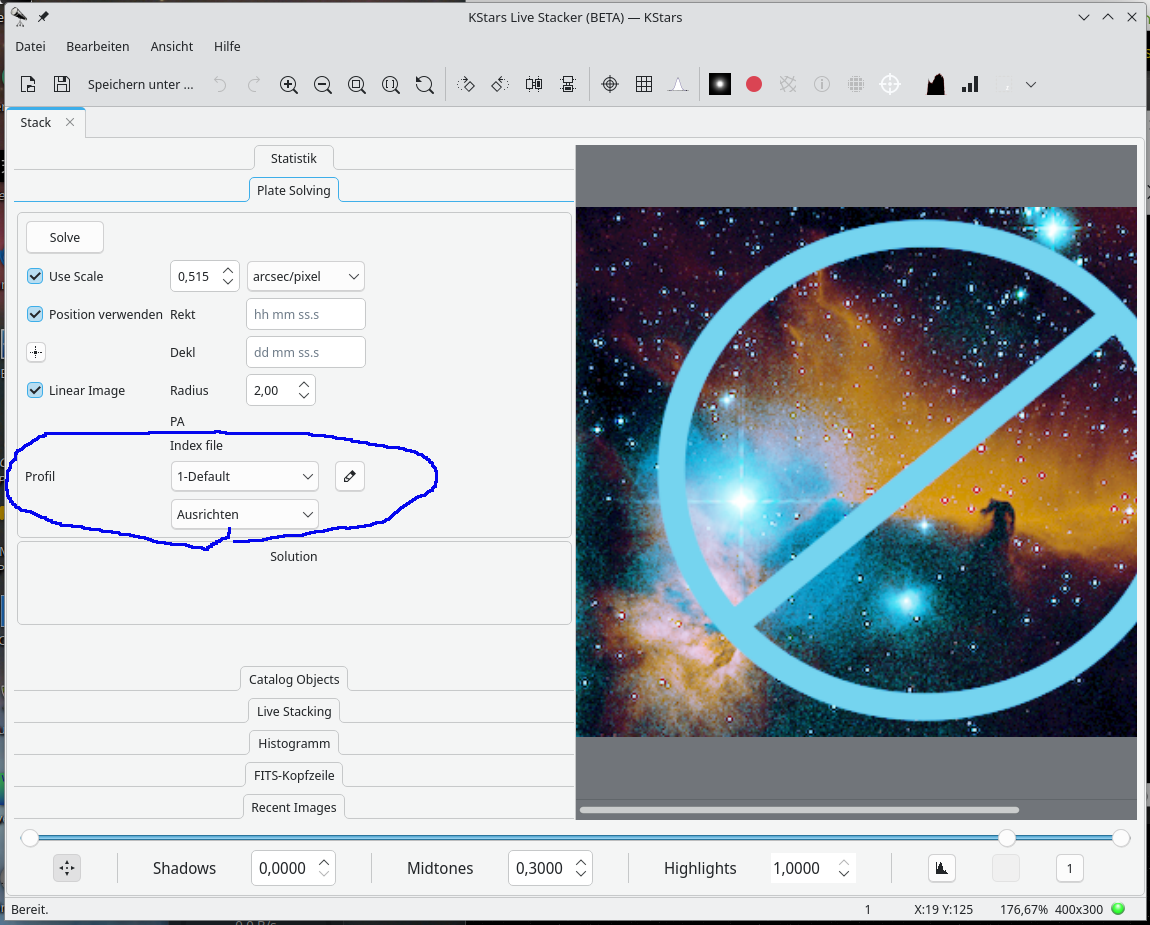
Task: Zoom in on the image
Action: 289,84
